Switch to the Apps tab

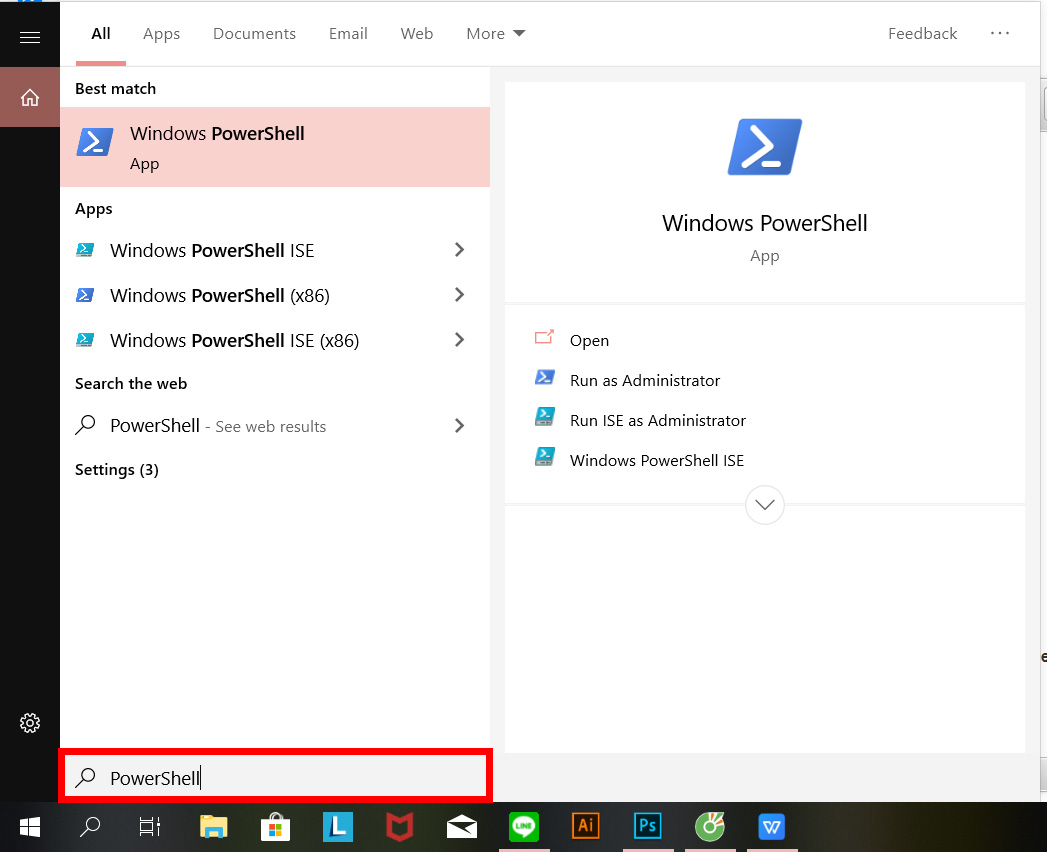pyautogui.click(x=161, y=33)
